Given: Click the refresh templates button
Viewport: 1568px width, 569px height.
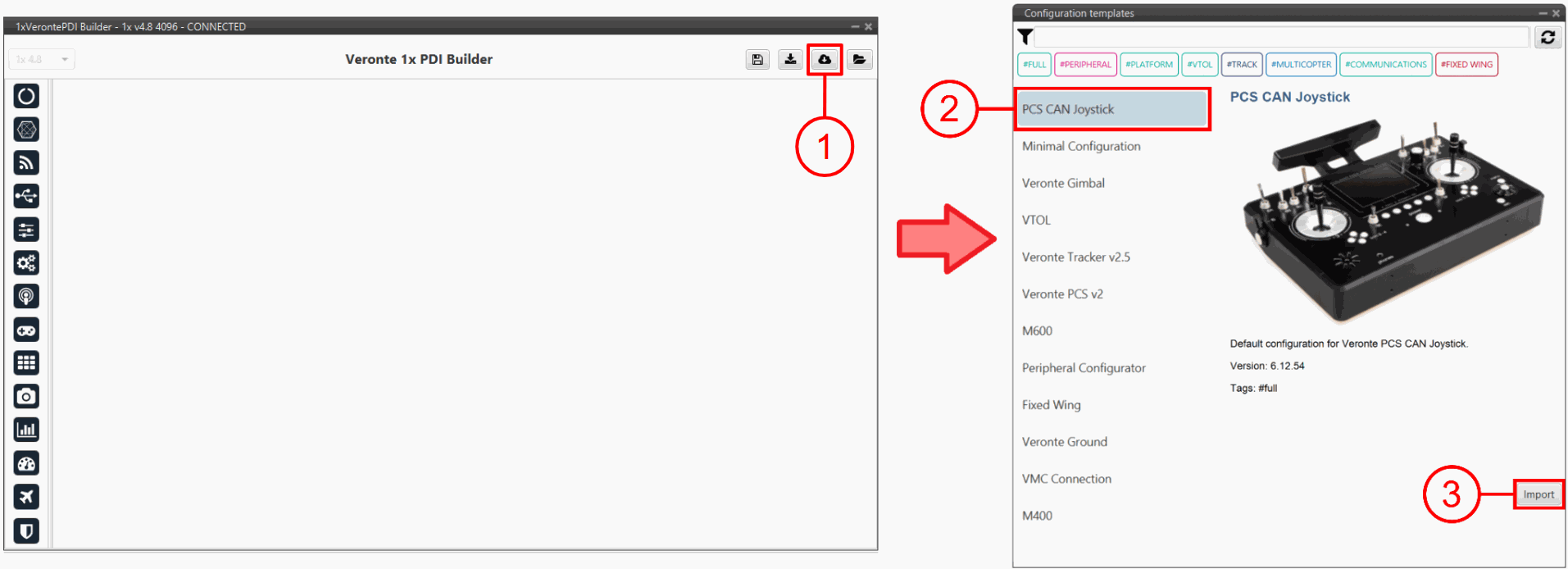Looking at the screenshot, I should tap(1548, 37).
